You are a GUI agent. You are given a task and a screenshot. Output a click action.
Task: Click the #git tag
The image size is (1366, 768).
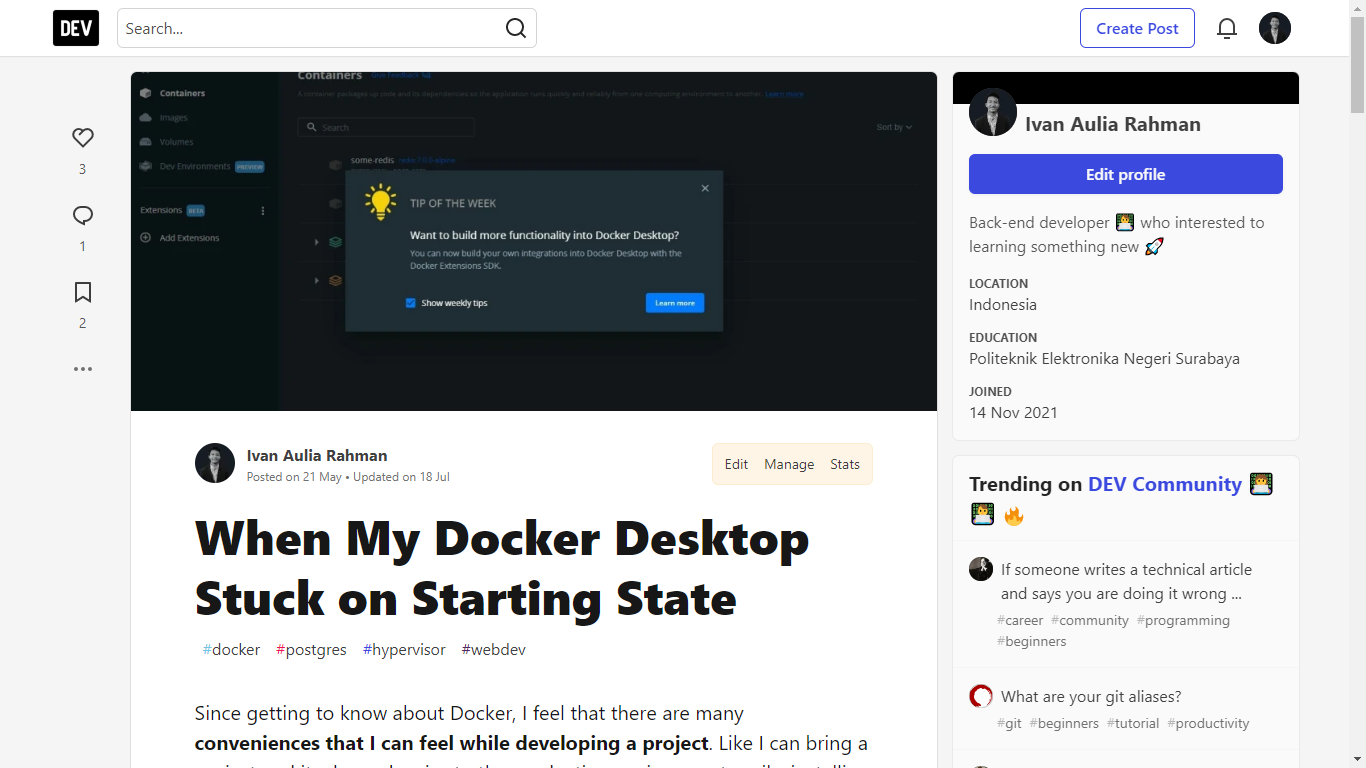[1009, 723]
